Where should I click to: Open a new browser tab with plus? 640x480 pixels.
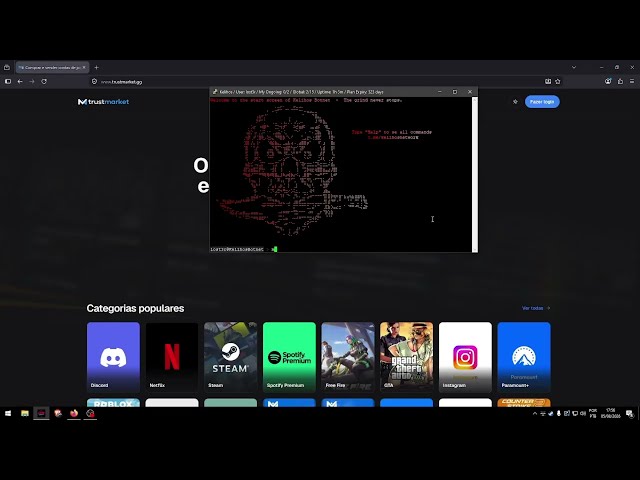(96, 67)
